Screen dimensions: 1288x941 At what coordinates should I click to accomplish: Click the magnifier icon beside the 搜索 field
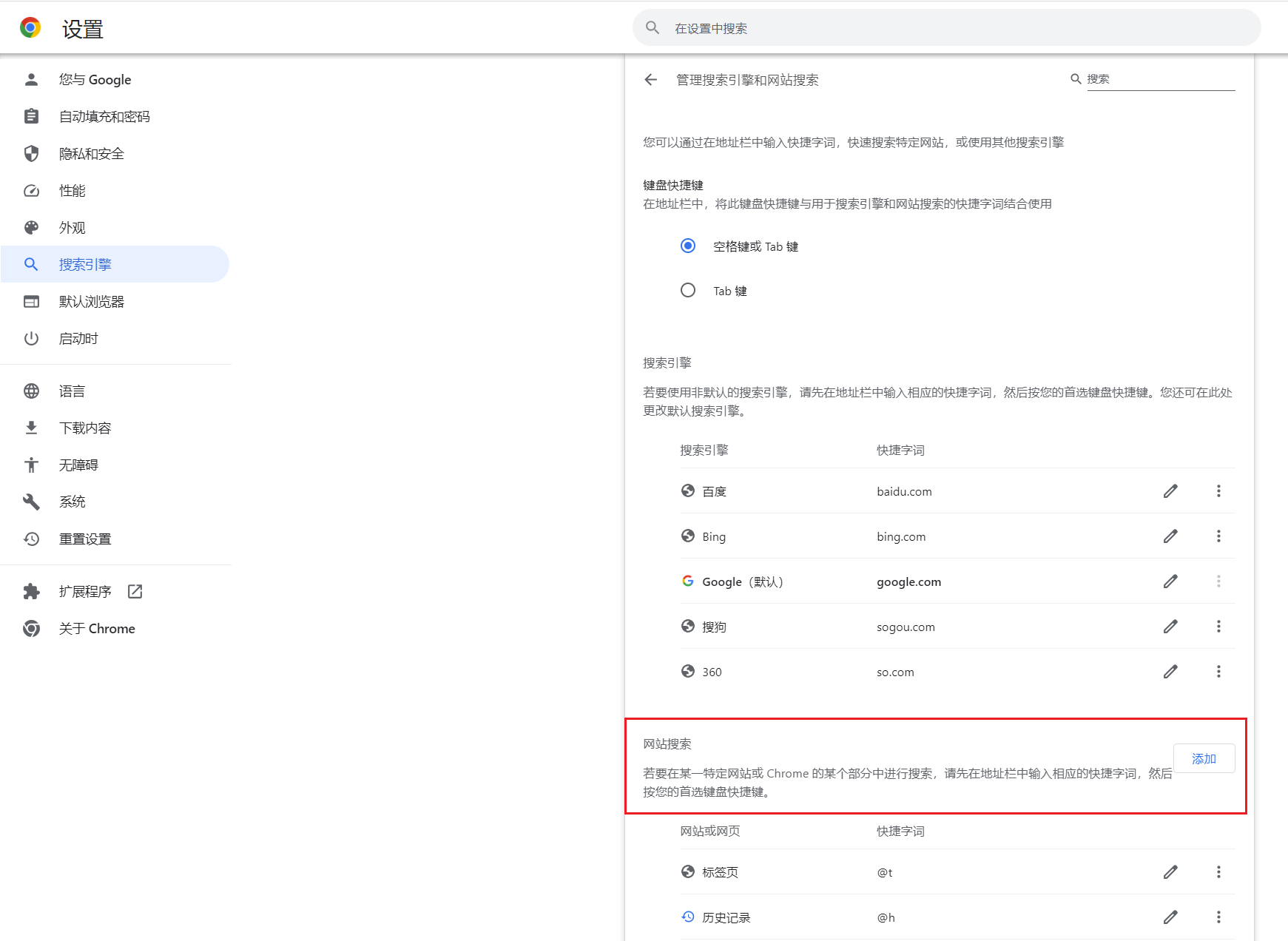[1076, 79]
